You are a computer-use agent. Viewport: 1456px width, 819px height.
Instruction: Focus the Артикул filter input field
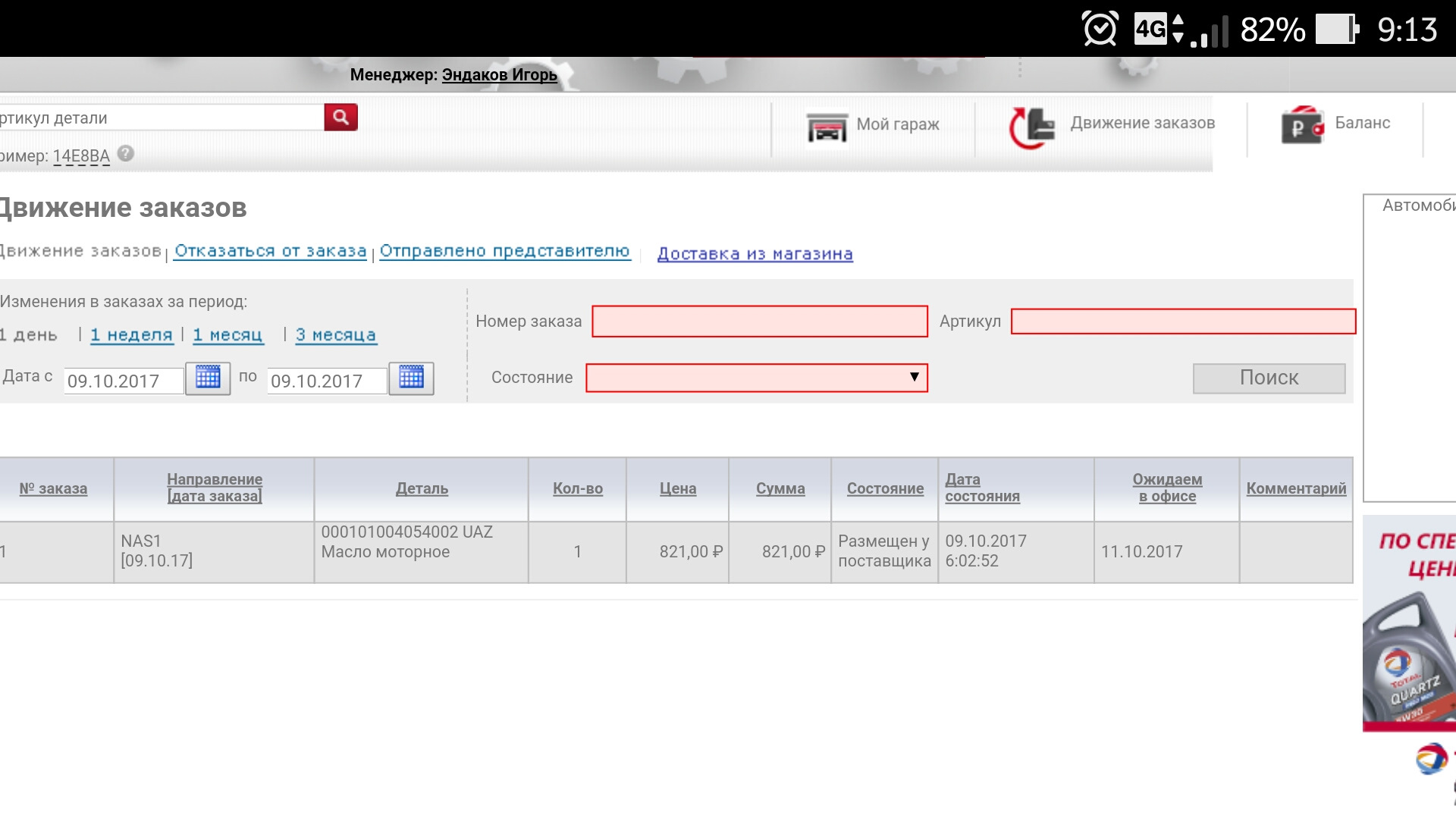tap(1183, 322)
